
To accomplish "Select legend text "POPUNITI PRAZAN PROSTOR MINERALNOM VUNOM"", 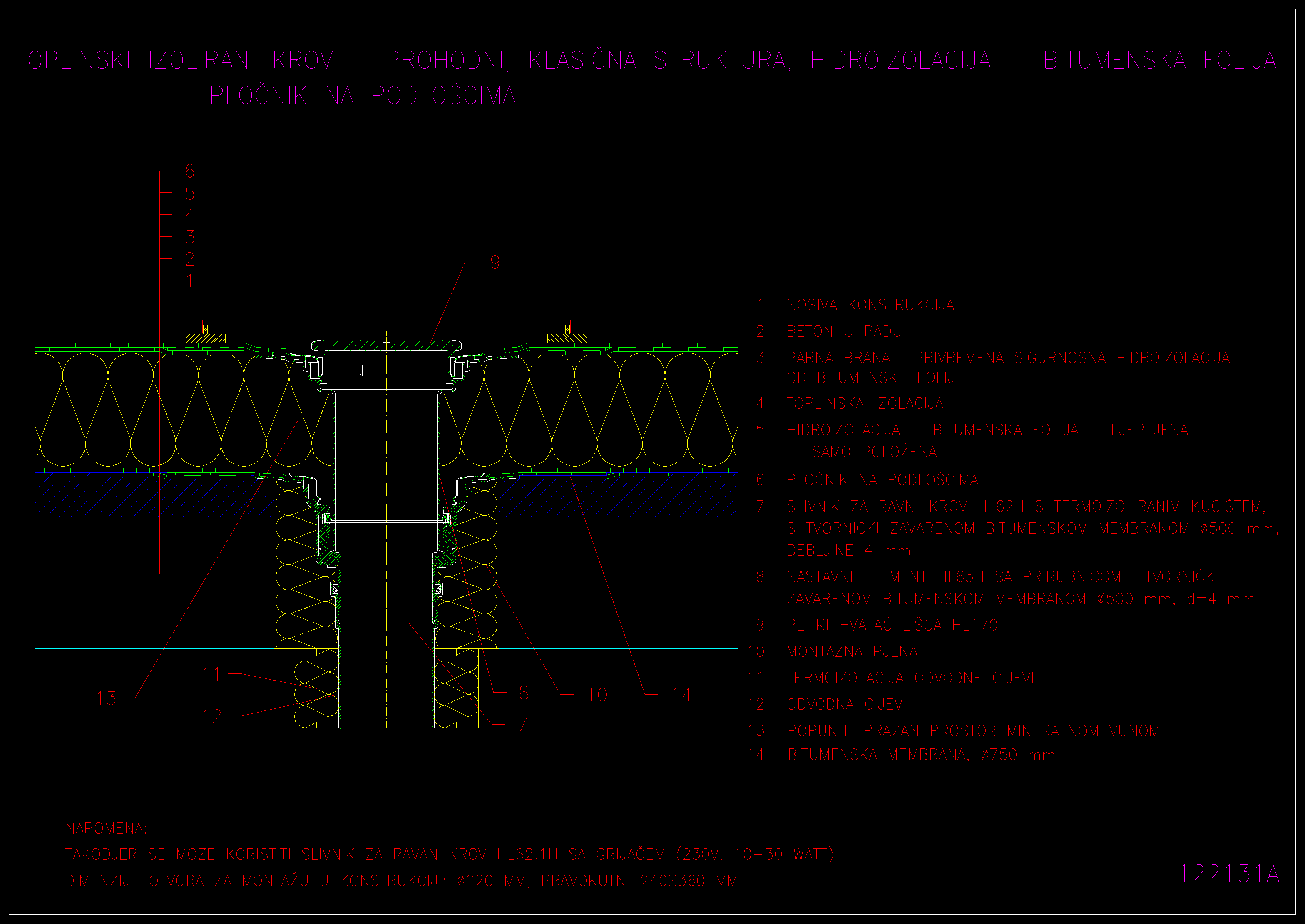I will click(973, 730).
